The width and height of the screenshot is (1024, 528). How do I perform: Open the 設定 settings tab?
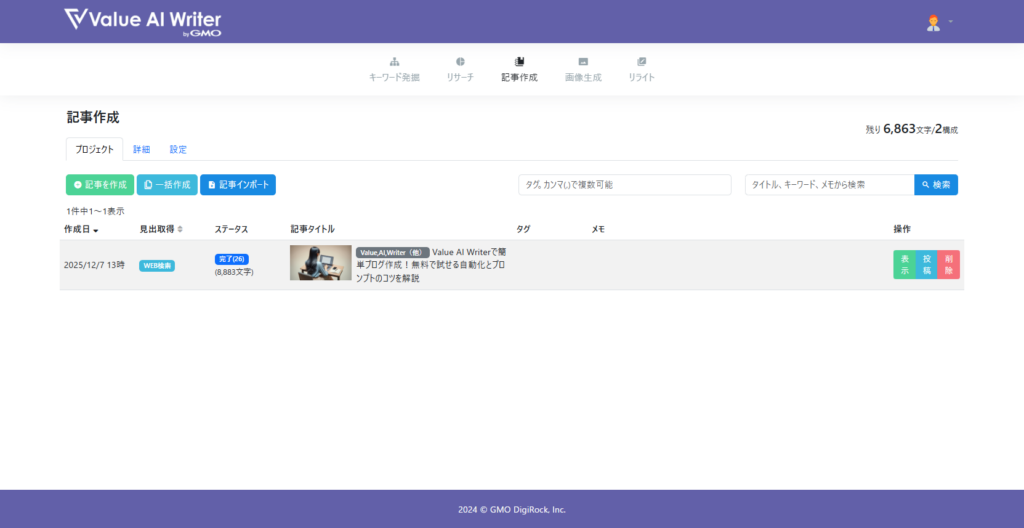click(x=178, y=149)
